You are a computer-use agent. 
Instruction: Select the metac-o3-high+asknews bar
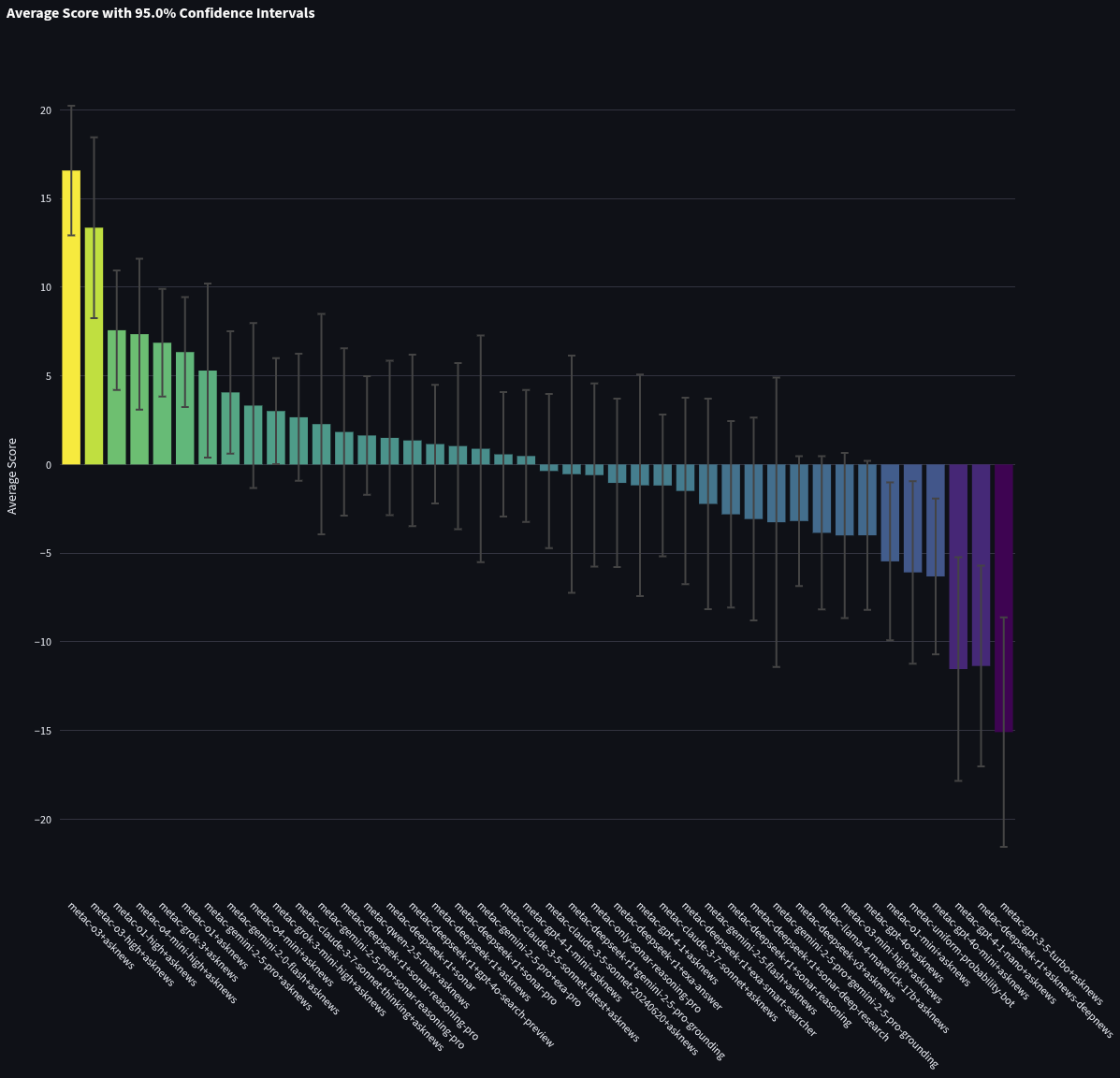click(94, 346)
